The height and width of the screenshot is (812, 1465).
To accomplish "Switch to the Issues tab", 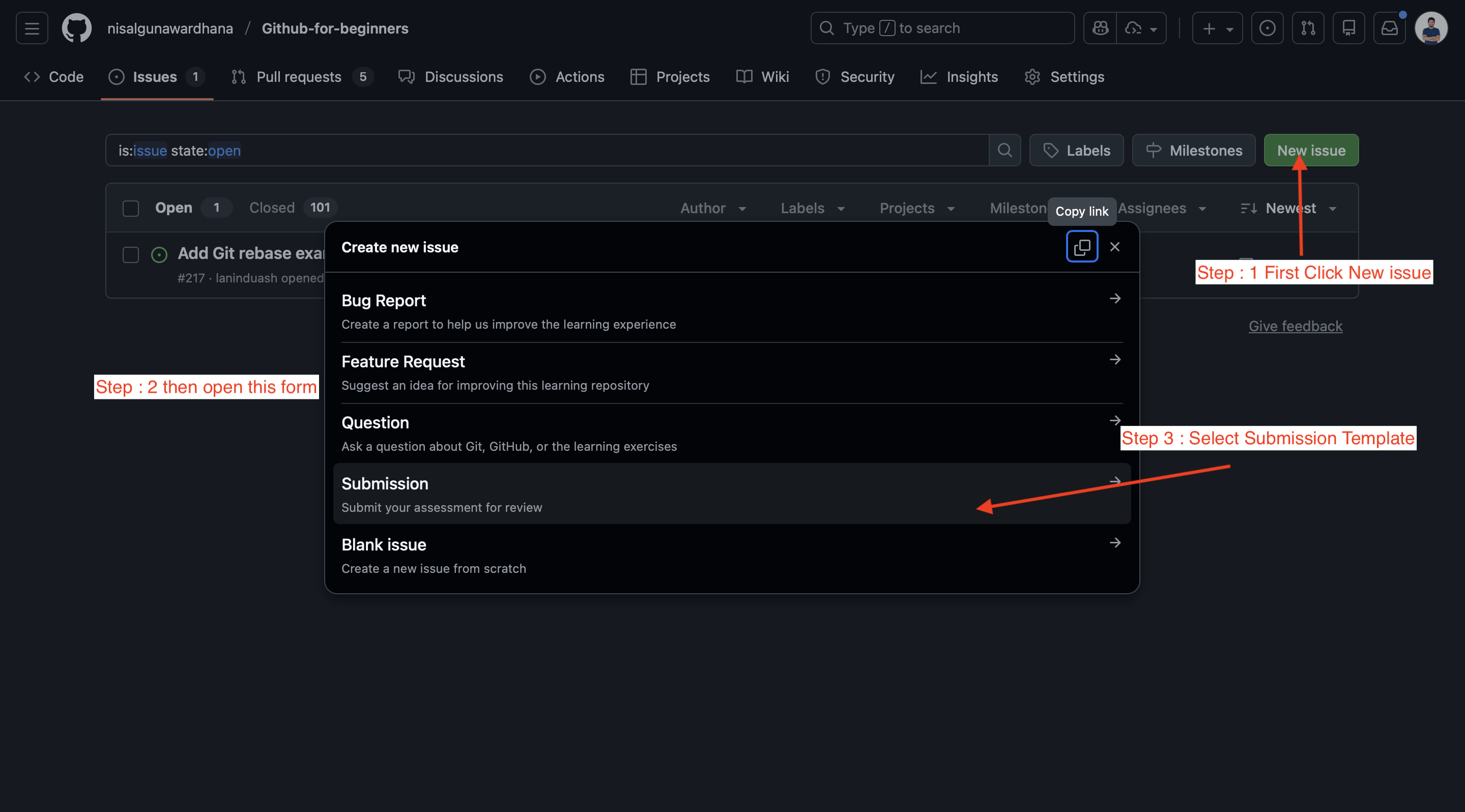I will (157, 77).
